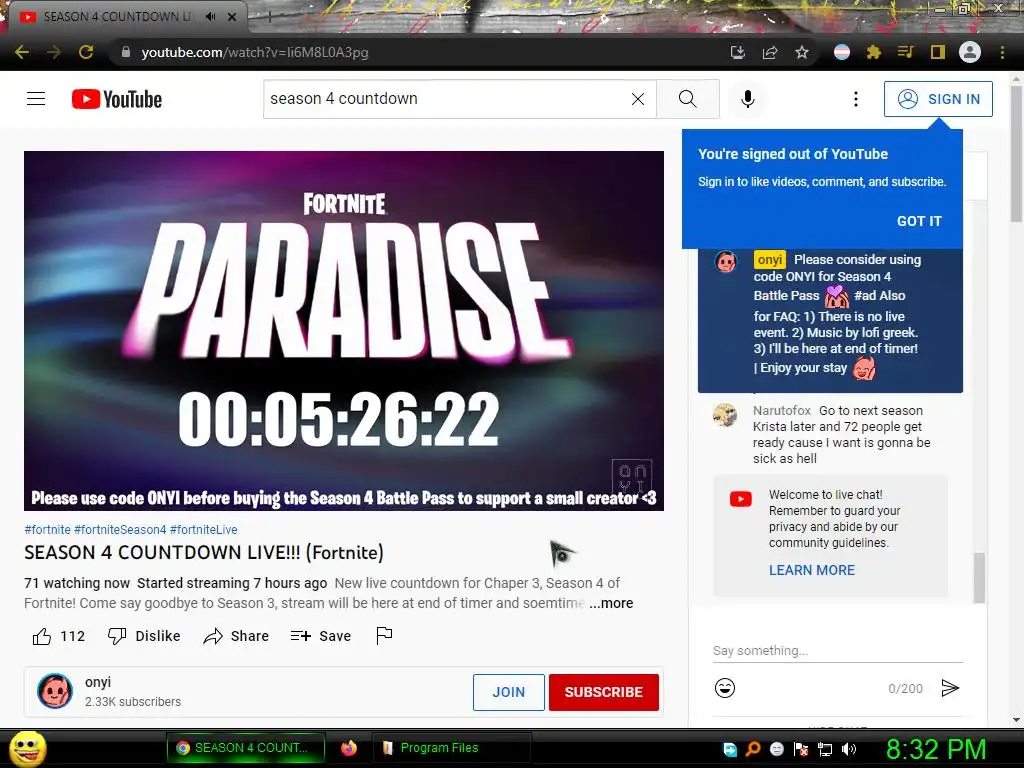Viewport: 1024px width, 768px height.
Task: Click the striped flag extension icon
Action: tap(842, 52)
